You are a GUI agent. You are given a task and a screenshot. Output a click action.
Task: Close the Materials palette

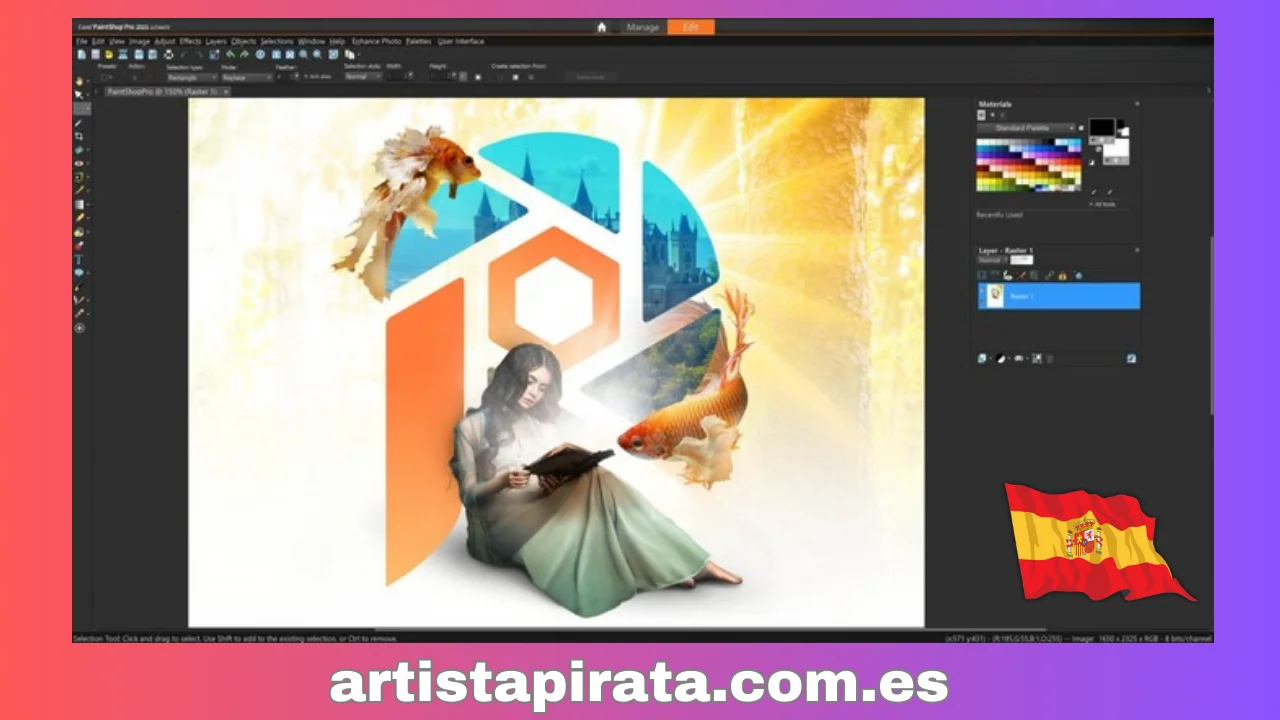[1137, 103]
